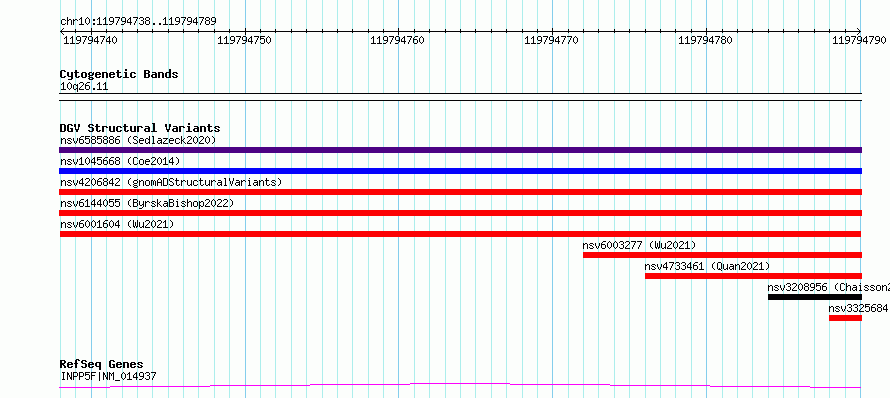
Task: Click the 10q26.11 cytogenetic band bar
Action: pos(460,97)
